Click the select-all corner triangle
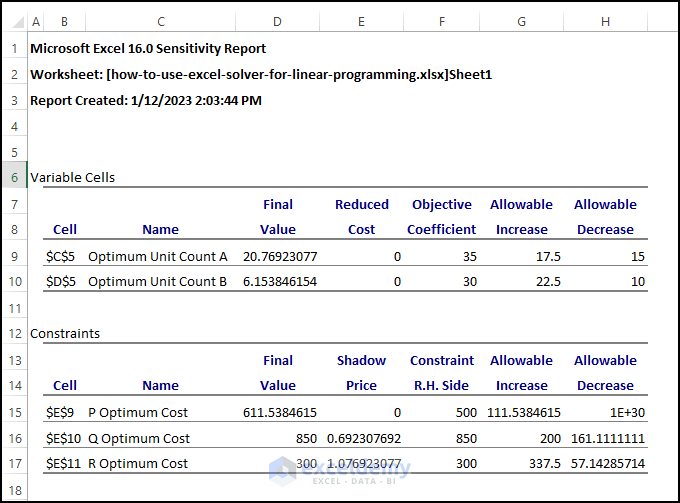This screenshot has width=680, height=503. click(18, 22)
